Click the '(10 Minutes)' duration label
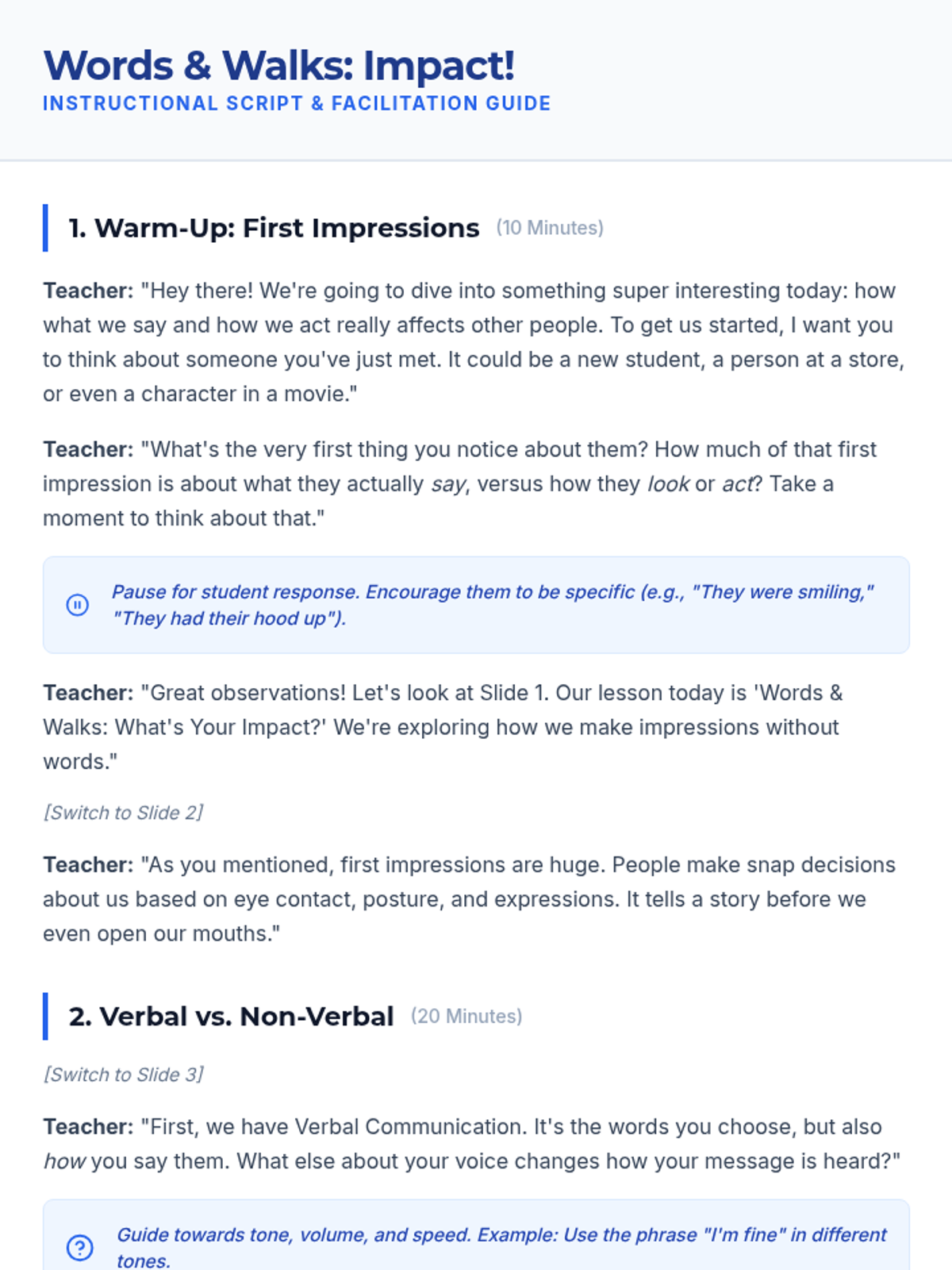This screenshot has height=1270, width=952. pos(550,228)
